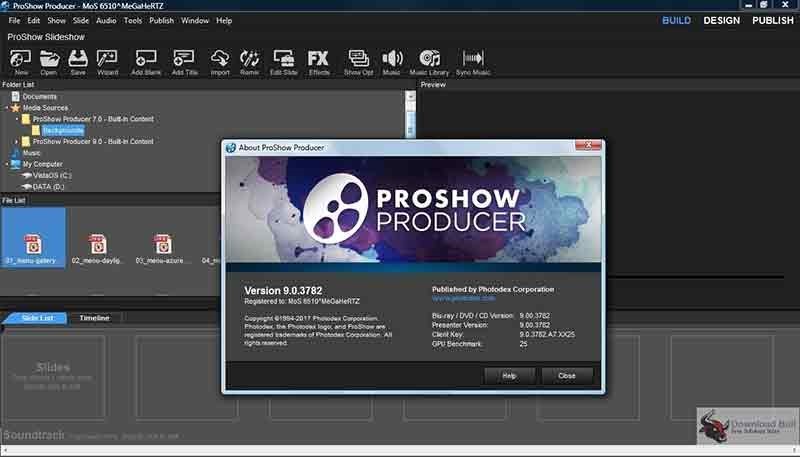800x457 pixels.
Task: Click the first empty slide placeholder
Action: (53, 376)
